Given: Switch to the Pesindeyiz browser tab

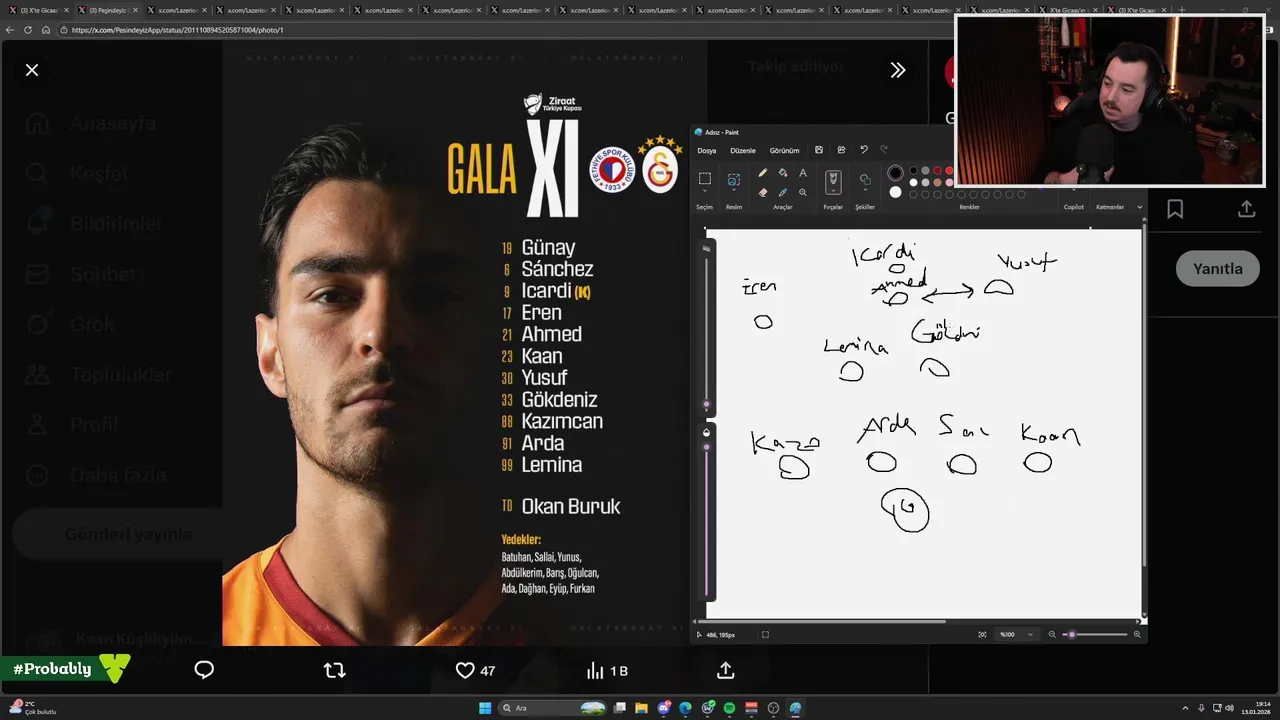Looking at the screenshot, I should [110, 10].
